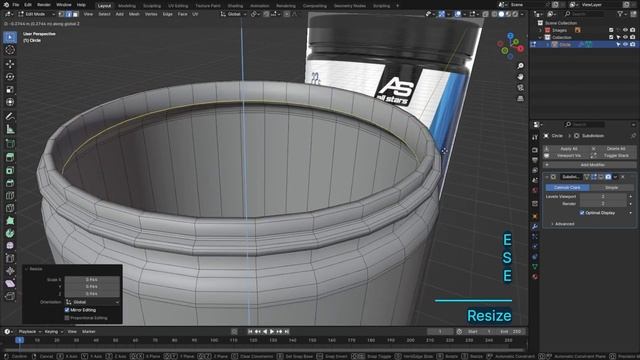Open Orientation Global dropdown in Resize panel

[92, 302]
